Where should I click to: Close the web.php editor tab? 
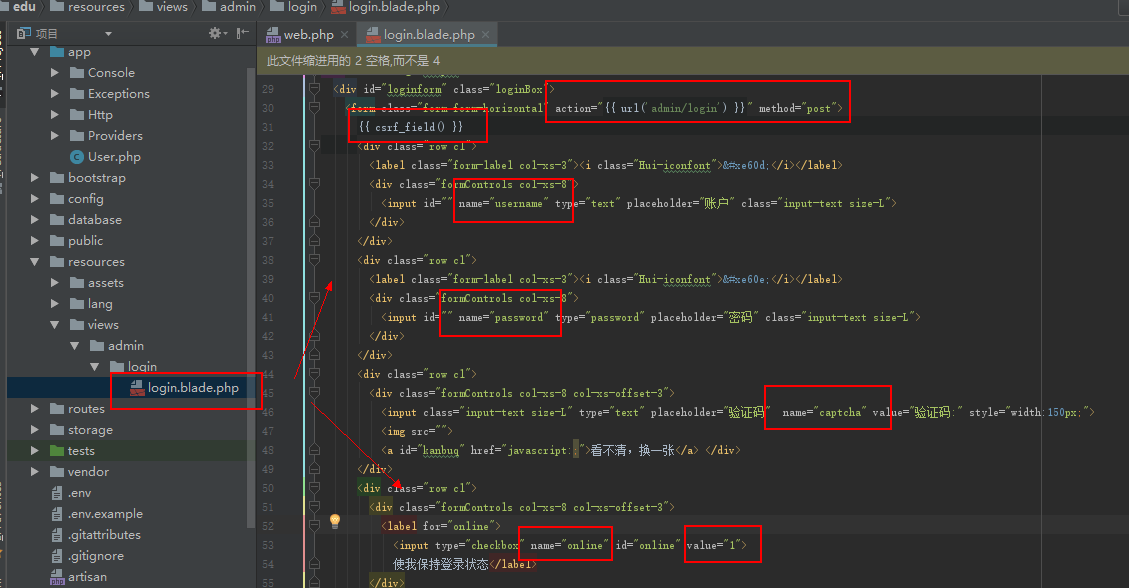coord(345,35)
